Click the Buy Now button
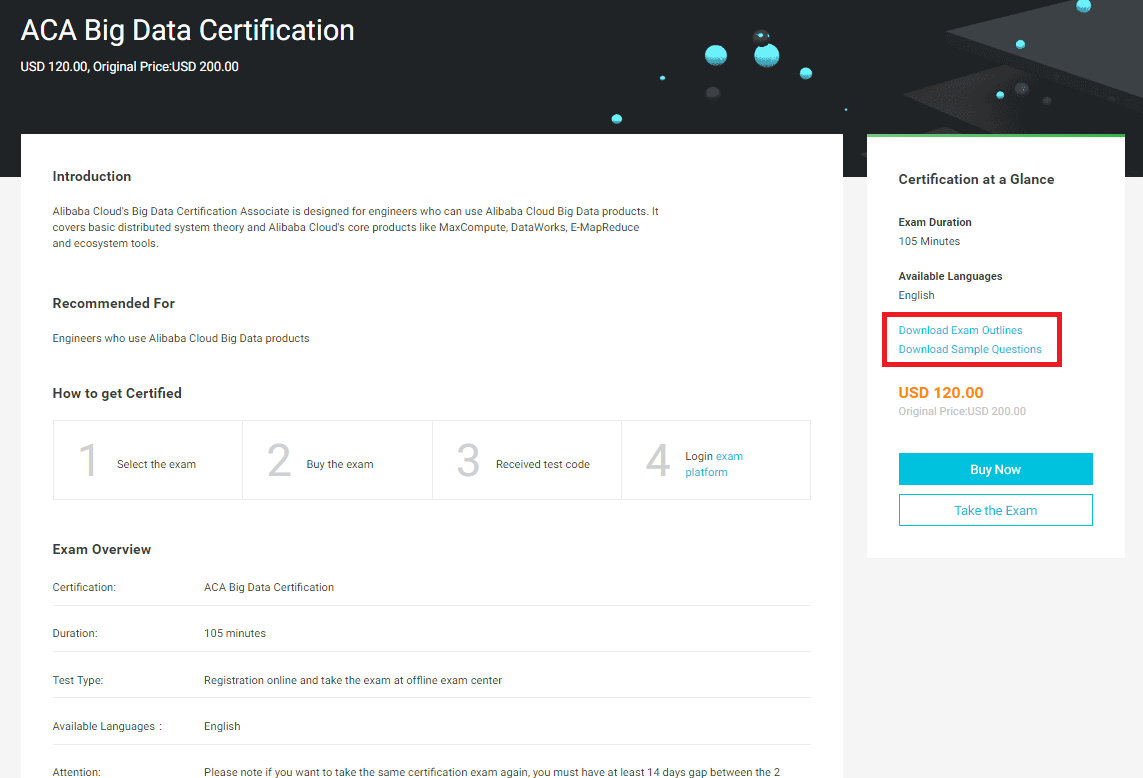Screen dimensions: 1143x778 click(995, 469)
